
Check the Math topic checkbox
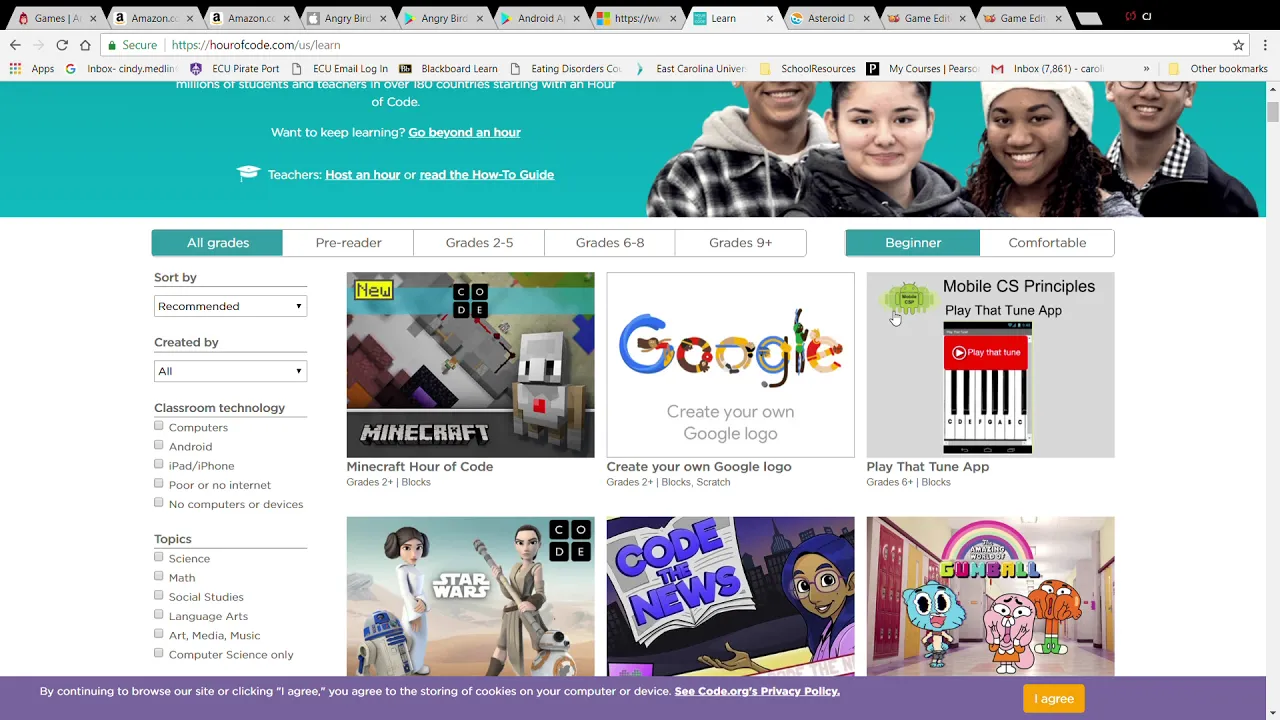159,576
